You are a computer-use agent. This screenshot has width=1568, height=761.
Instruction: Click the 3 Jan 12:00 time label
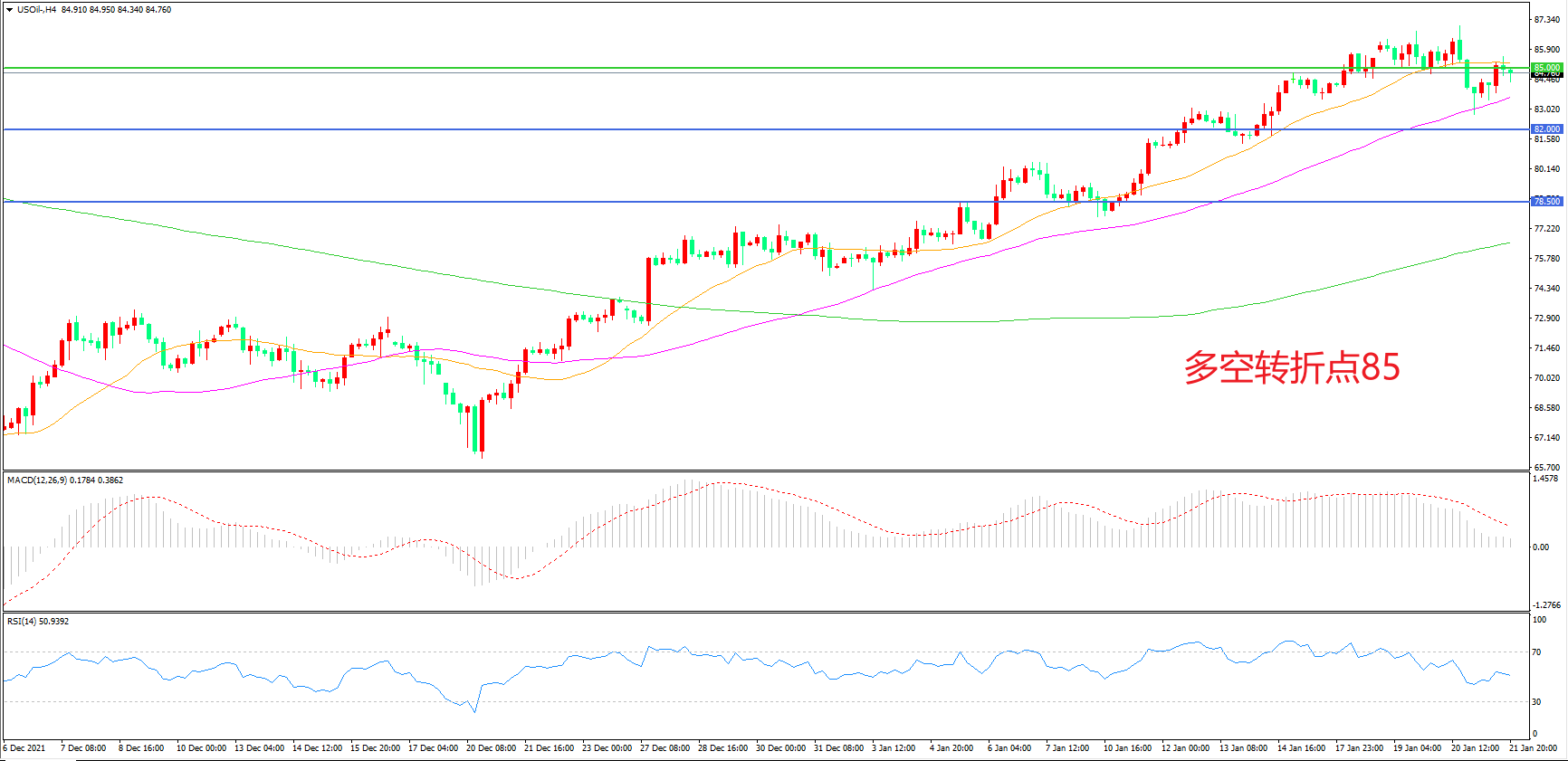tap(894, 748)
